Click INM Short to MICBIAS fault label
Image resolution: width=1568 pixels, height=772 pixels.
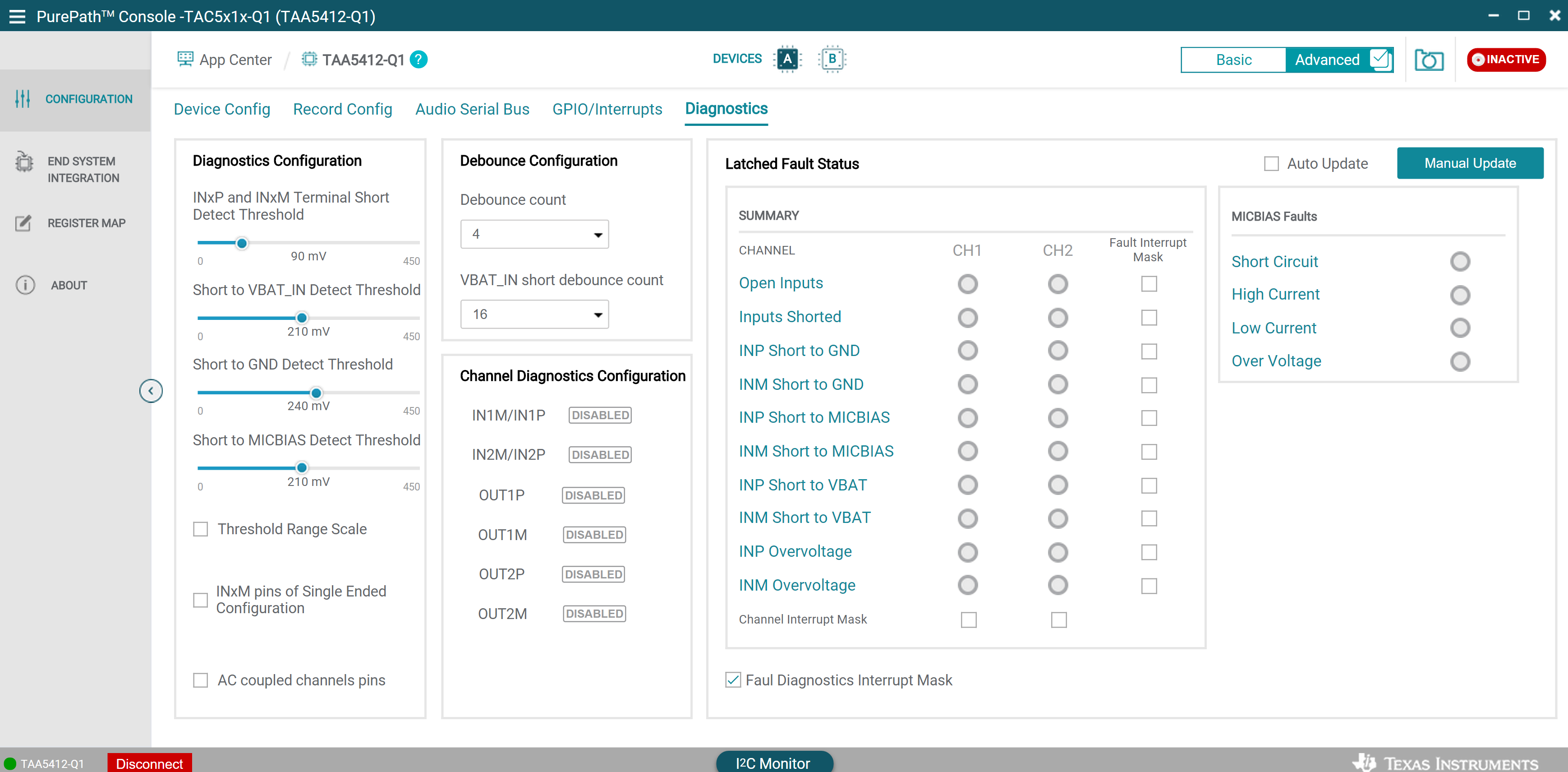tap(816, 451)
